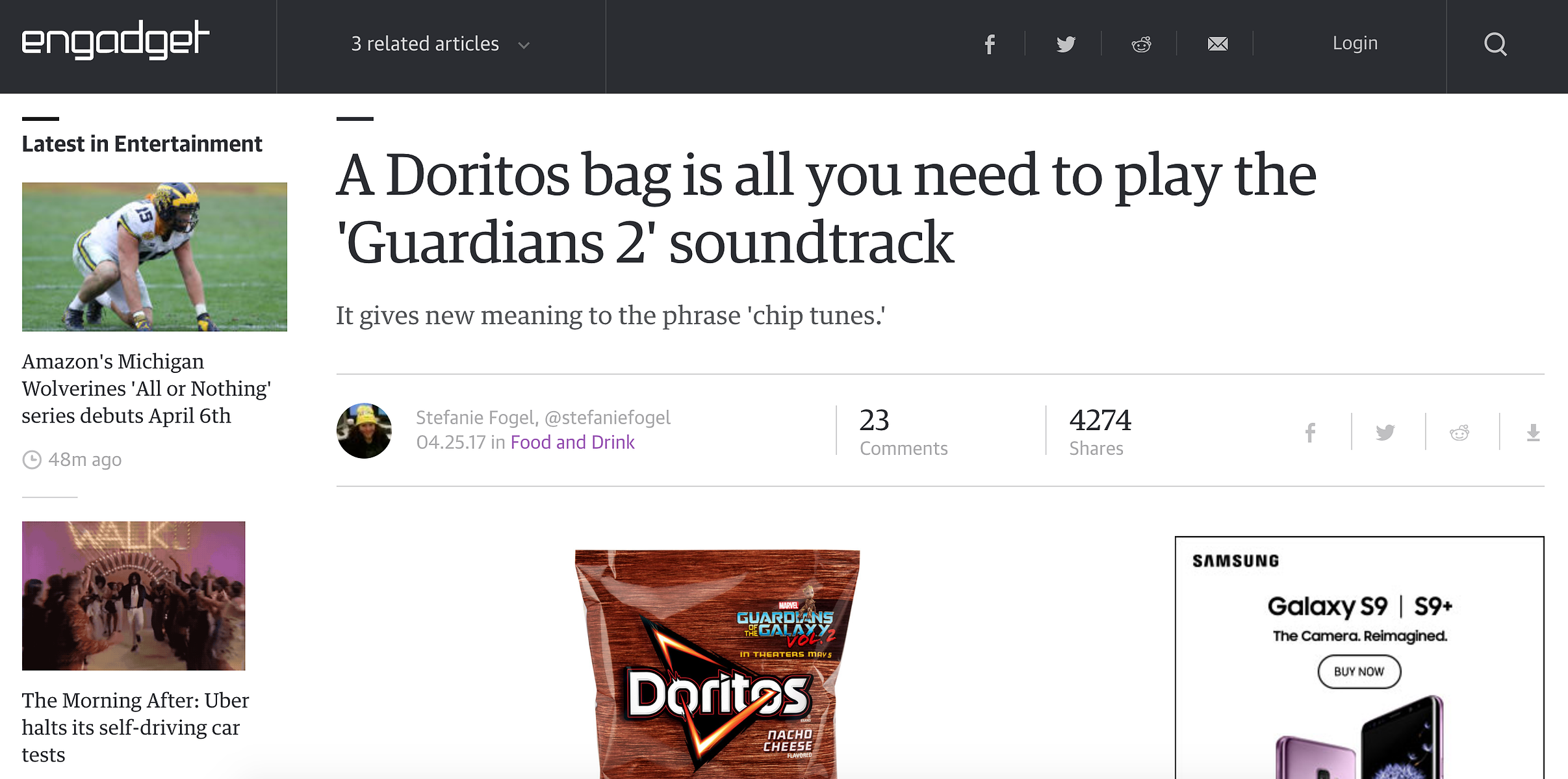This screenshot has width=1568, height=779.
Task: Click the clock icon beside 48m ago
Action: click(32, 460)
